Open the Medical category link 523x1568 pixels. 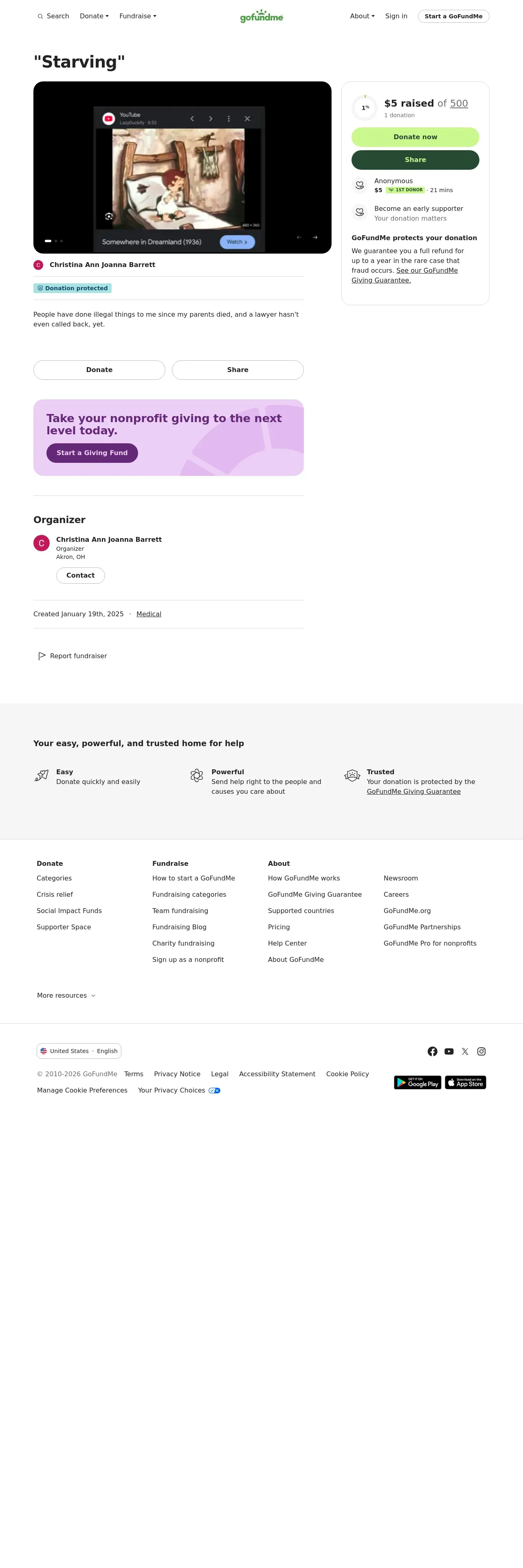coord(149,614)
